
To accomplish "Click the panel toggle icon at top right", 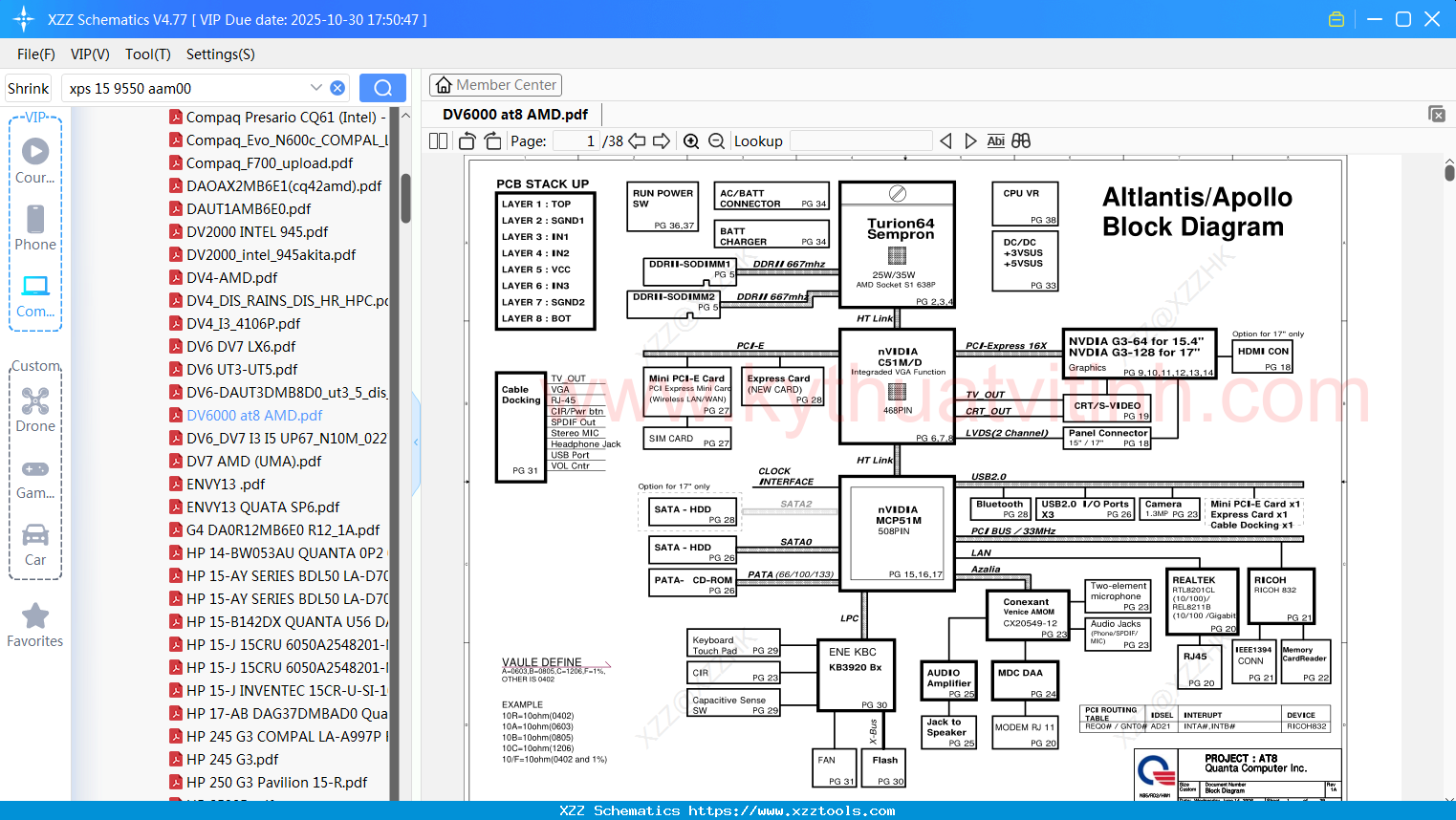I will [1437, 114].
